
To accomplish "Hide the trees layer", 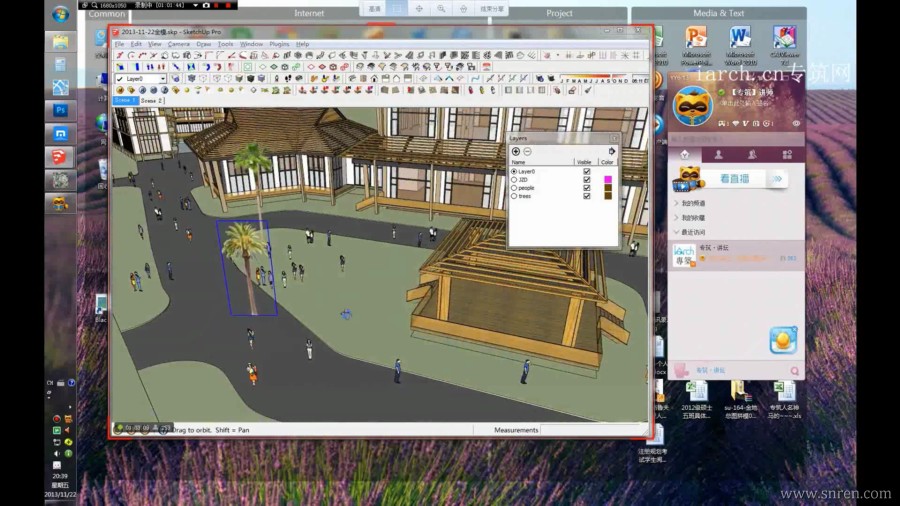I will tap(587, 196).
